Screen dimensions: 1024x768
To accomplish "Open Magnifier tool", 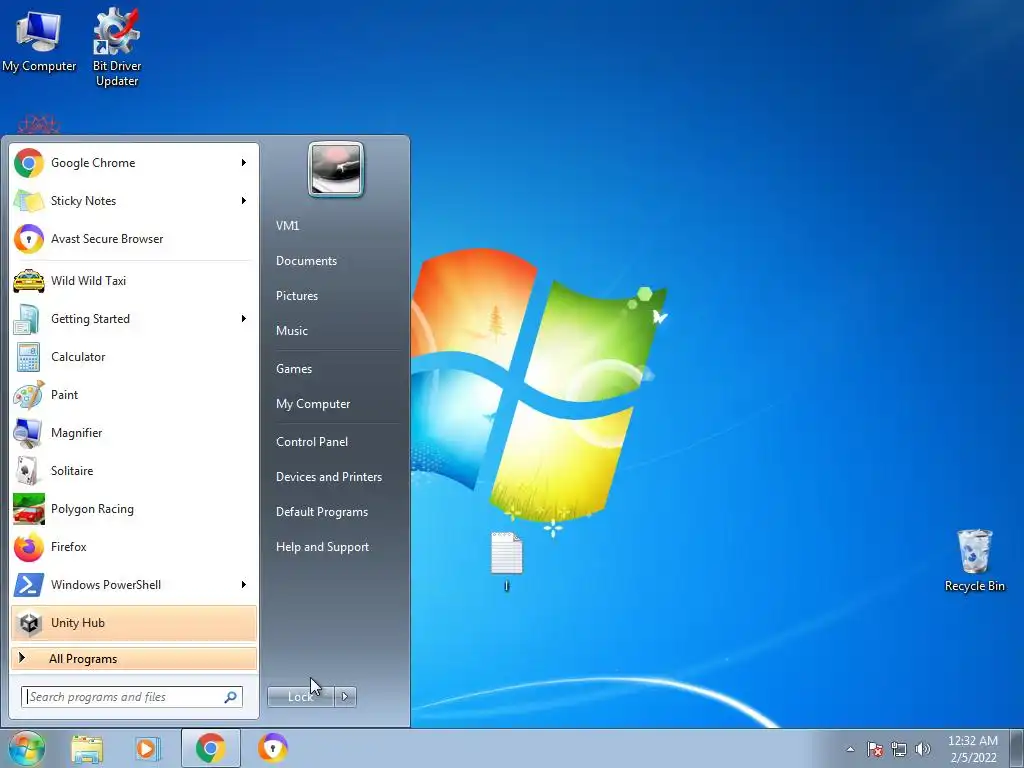I will pos(134,432).
